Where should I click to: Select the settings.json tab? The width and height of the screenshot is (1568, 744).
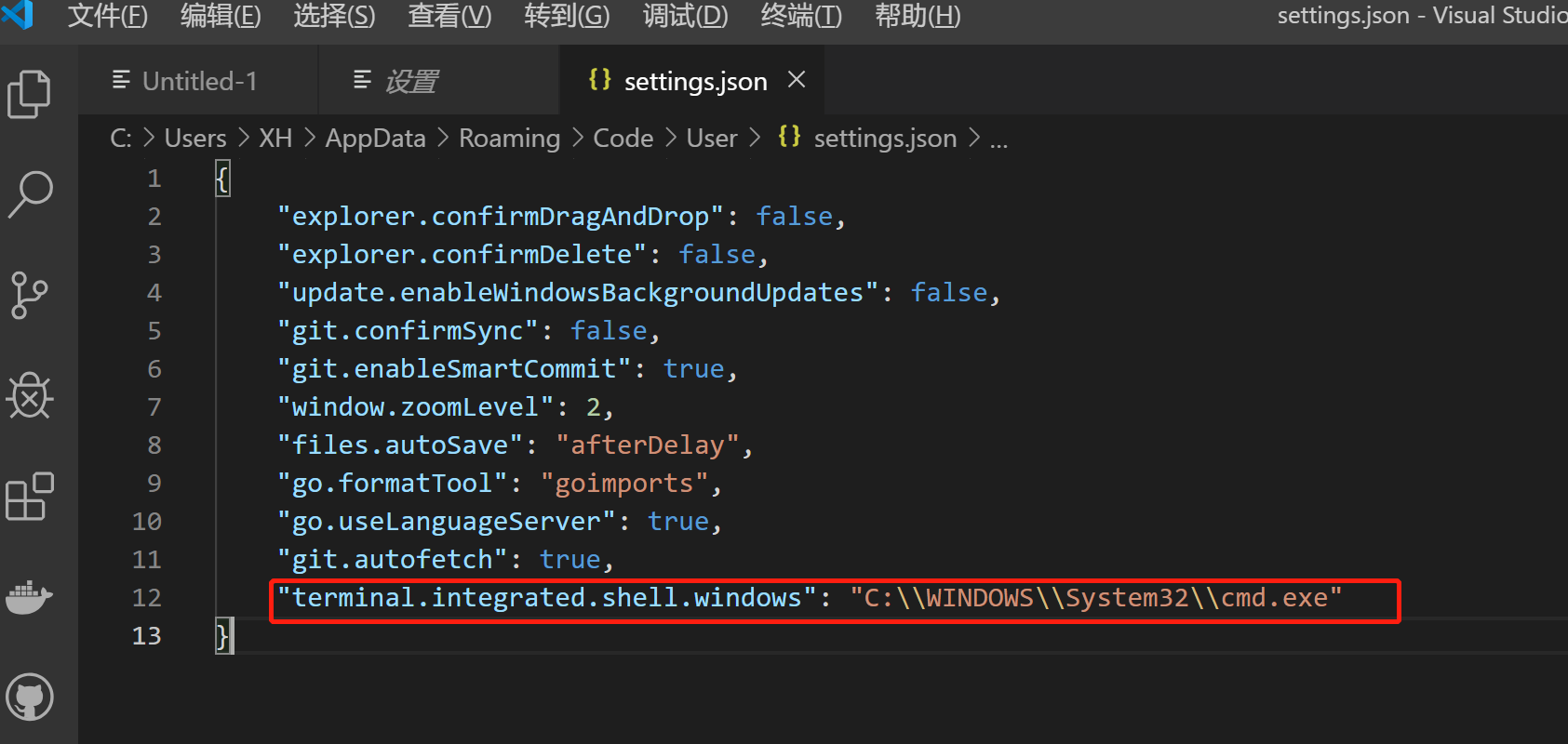point(692,81)
